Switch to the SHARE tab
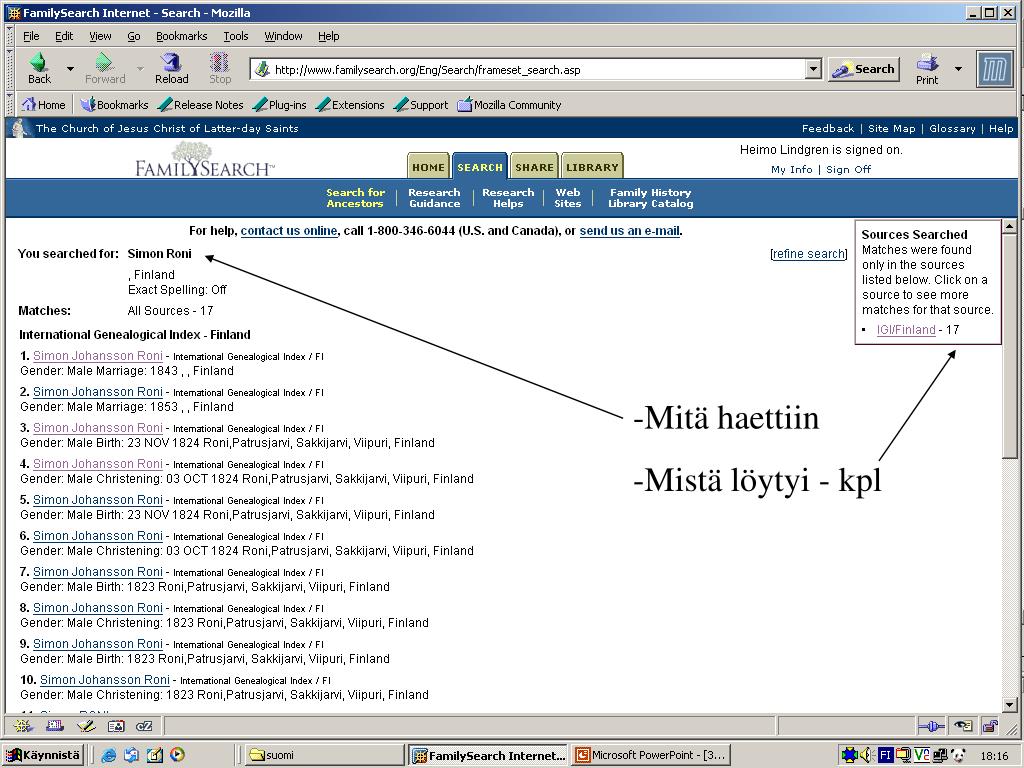The width and height of the screenshot is (1024, 768). (x=534, y=167)
